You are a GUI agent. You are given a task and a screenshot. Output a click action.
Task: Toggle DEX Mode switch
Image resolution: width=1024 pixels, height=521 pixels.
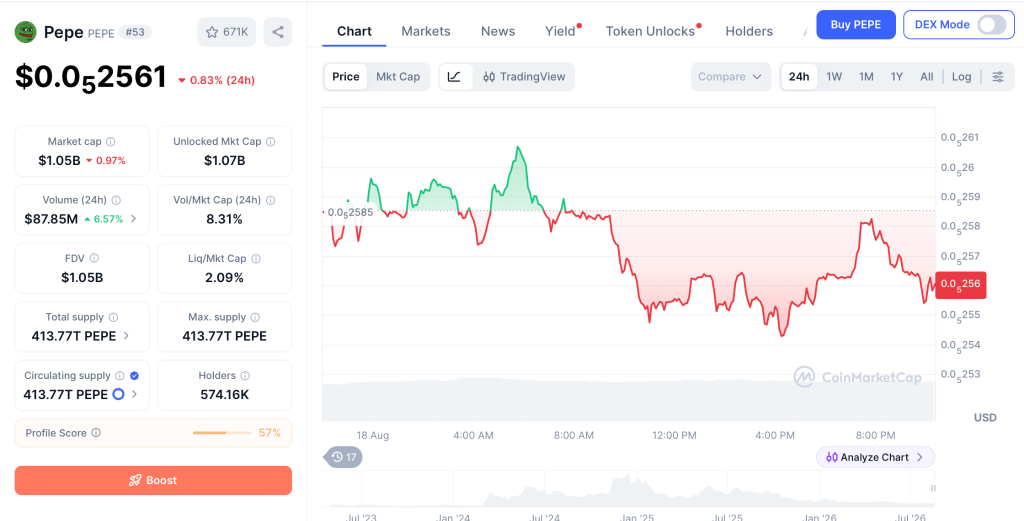tap(992, 25)
